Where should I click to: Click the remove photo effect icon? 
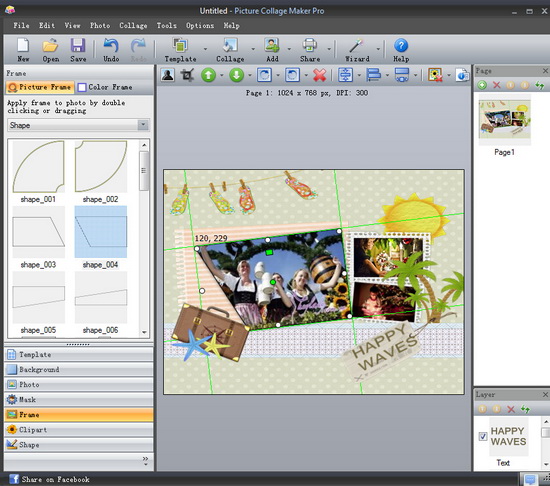435,75
